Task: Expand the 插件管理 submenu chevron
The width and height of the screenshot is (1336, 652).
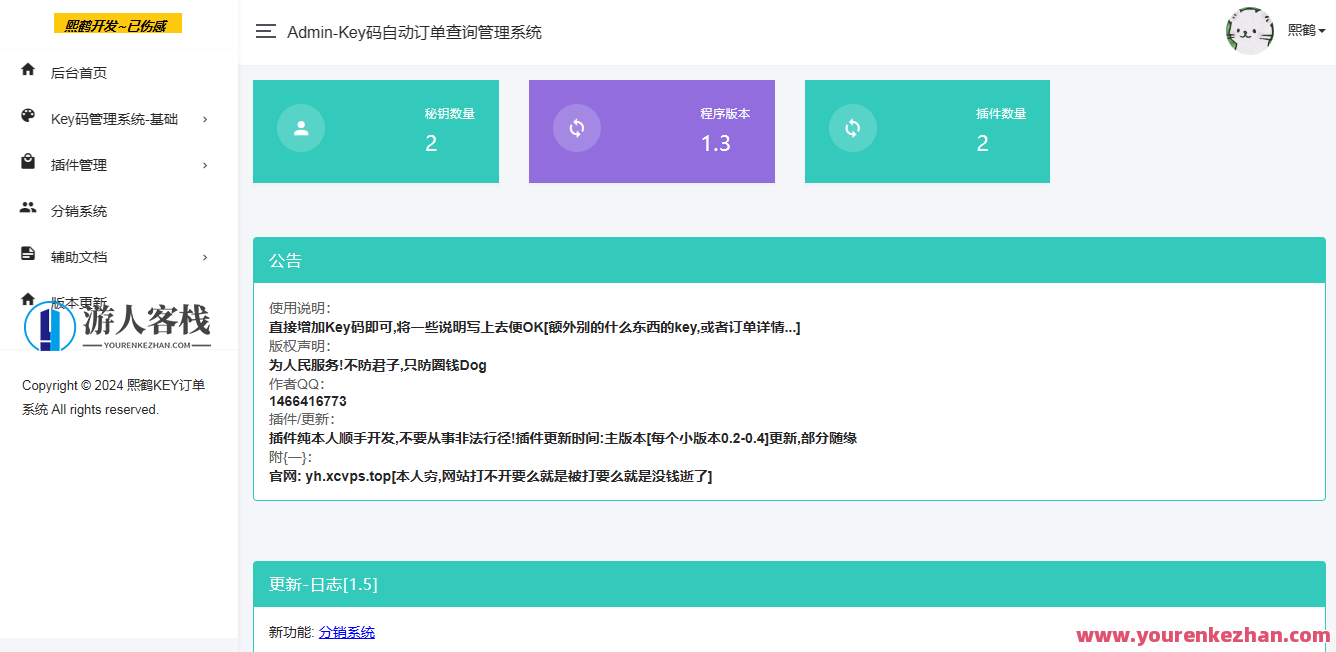Action: (x=205, y=163)
